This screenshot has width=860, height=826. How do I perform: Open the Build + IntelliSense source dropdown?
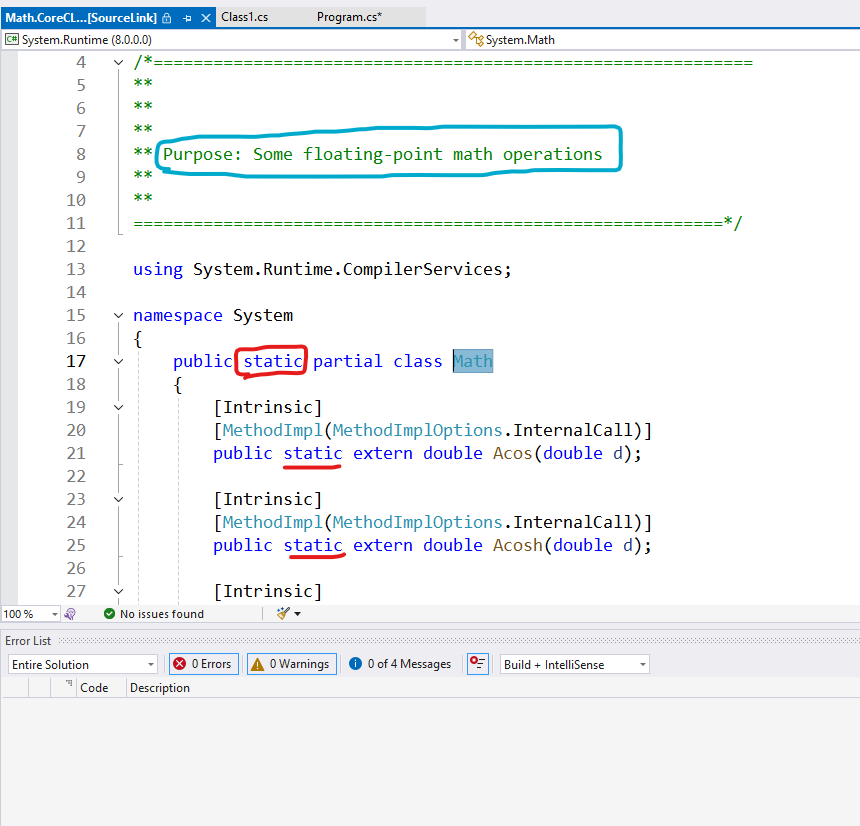pyautogui.click(x=574, y=664)
